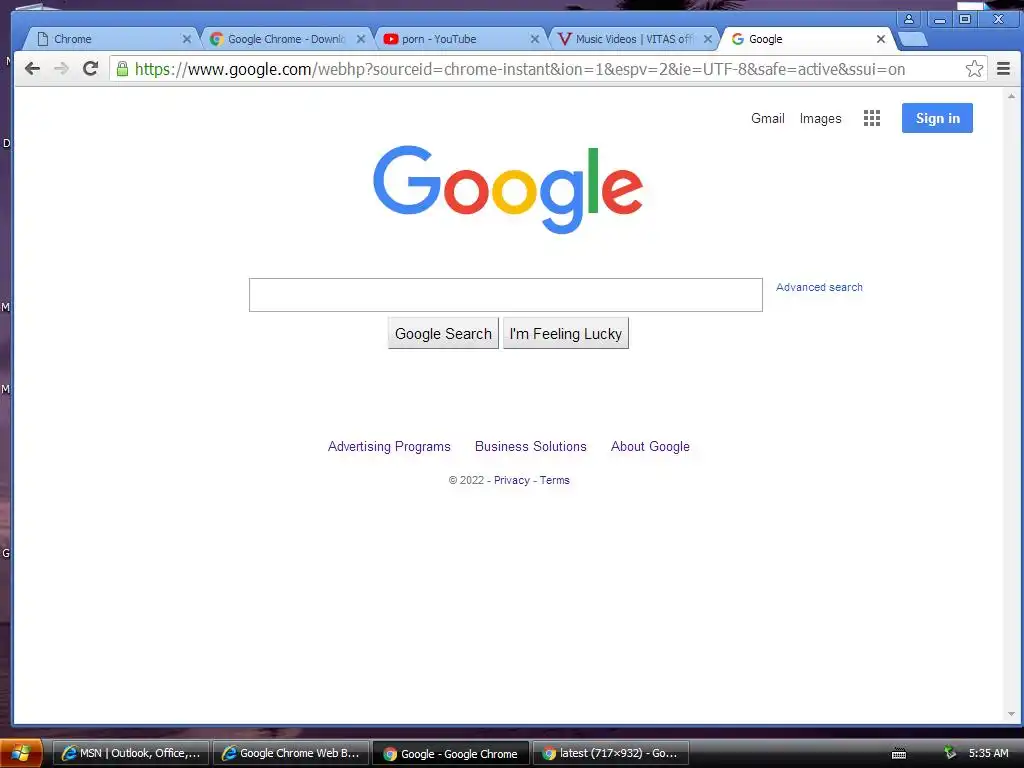
Task: Reload the page with the refresh icon
Action: (90, 69)
